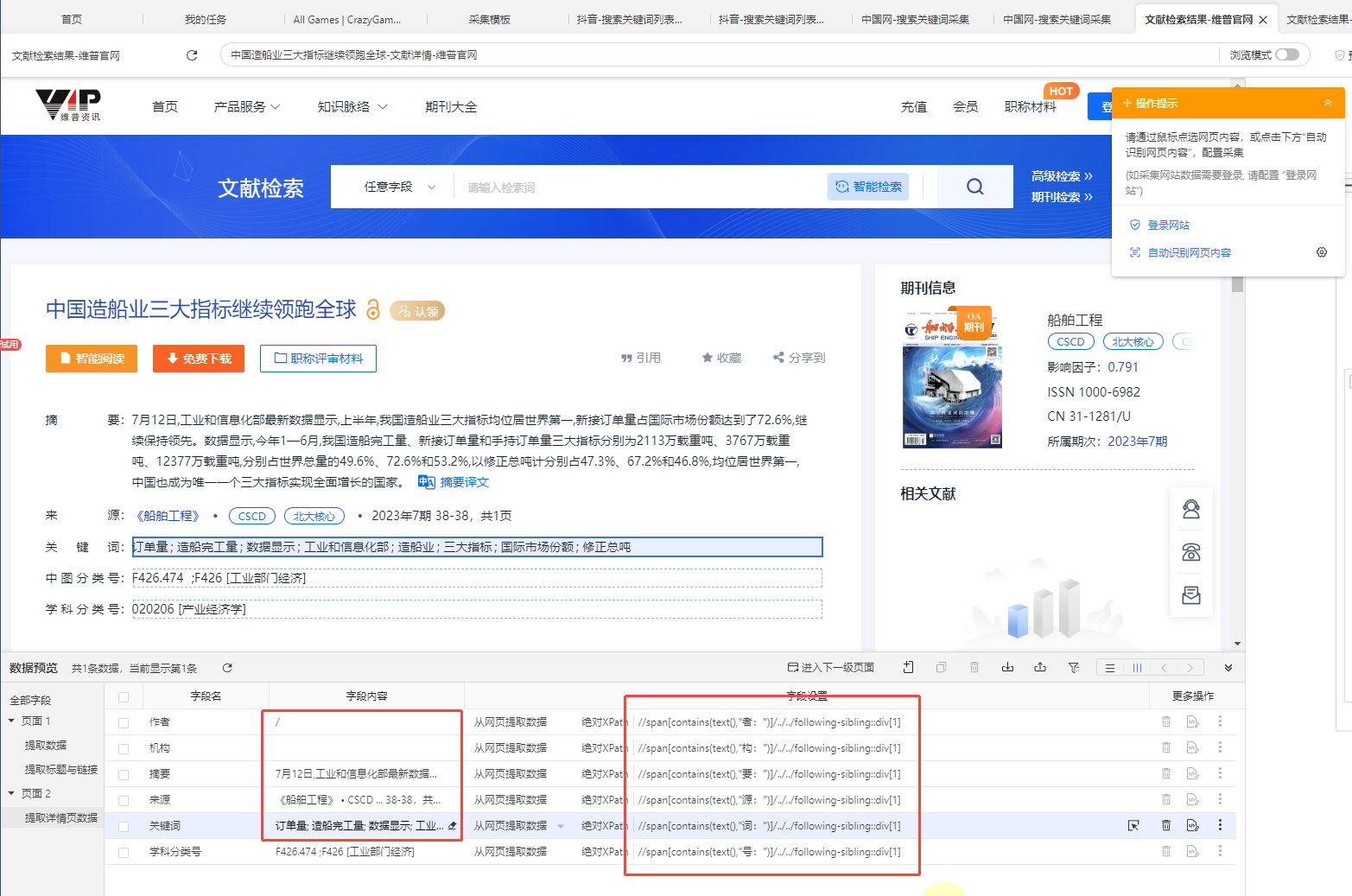Refresh the data preview
This screenshot has height=896, width=1352.
click(227, 668)
